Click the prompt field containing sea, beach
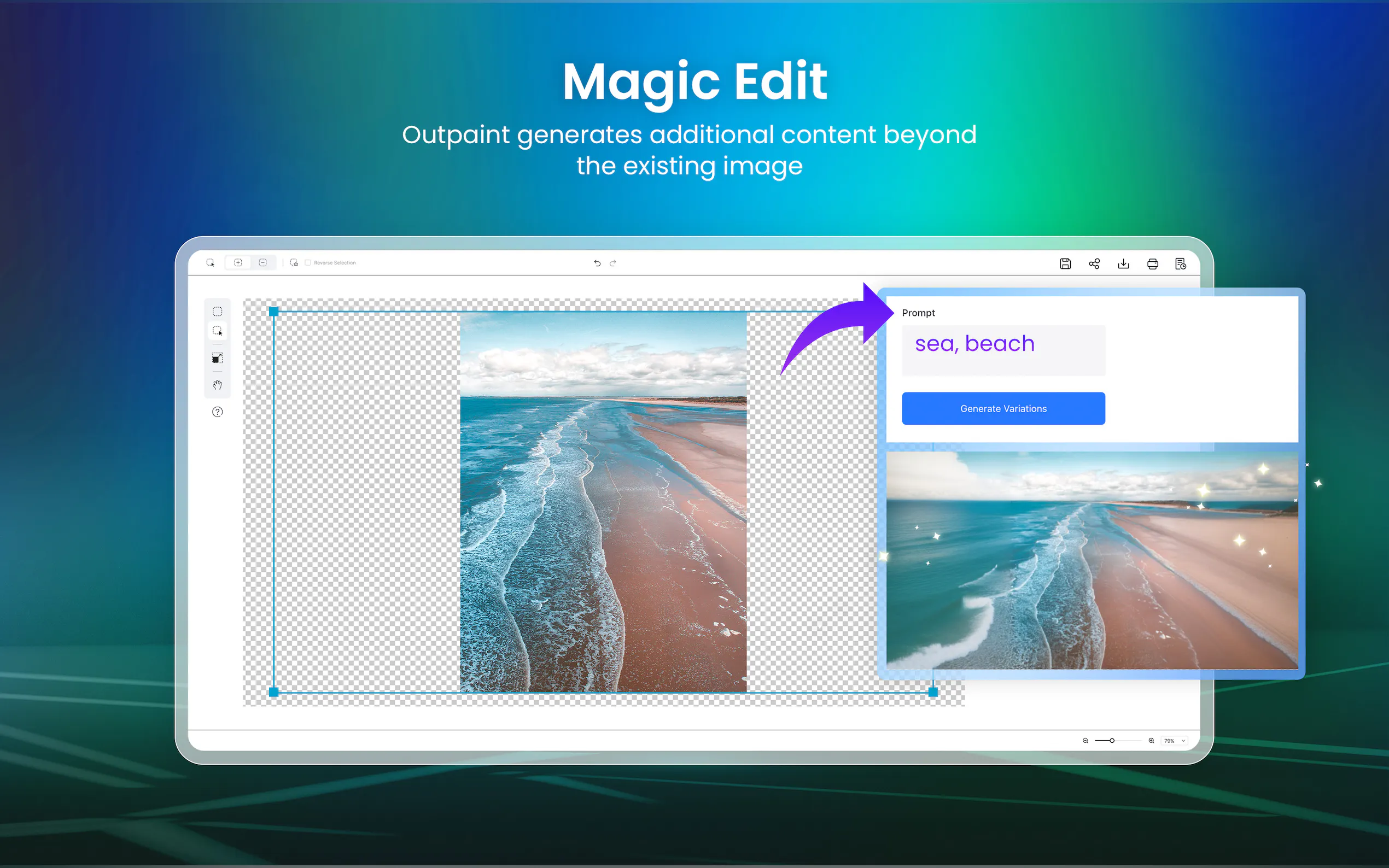The image size is (1389, 868). 1002,350
